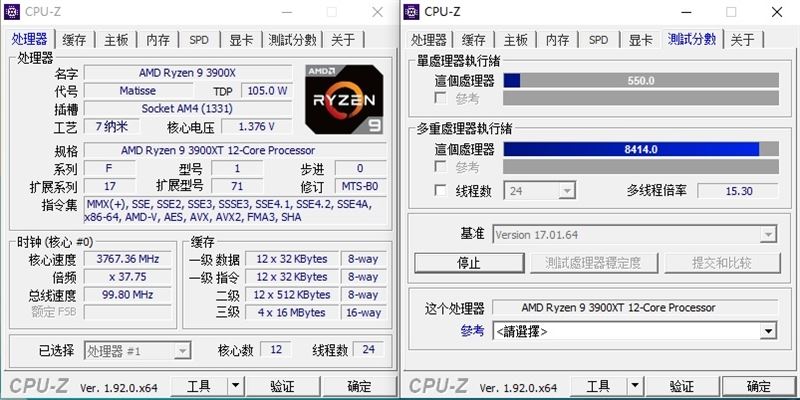Enable the 參考 checkbox under multi thread
The image size is (800, 400).
pos(440,166)
